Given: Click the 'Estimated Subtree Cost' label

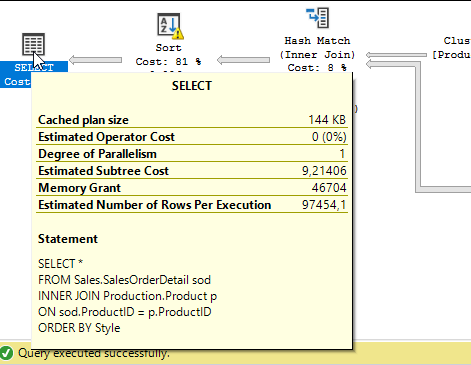Looking at the screenshot, I should pyautogui.click(x=103, y=171).
